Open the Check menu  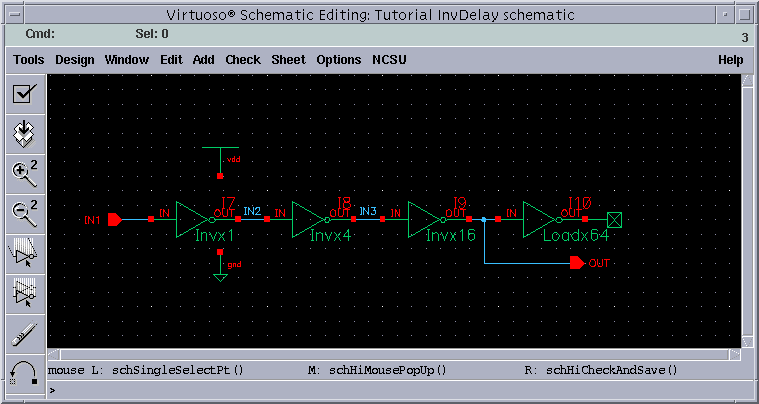point(243,60)
